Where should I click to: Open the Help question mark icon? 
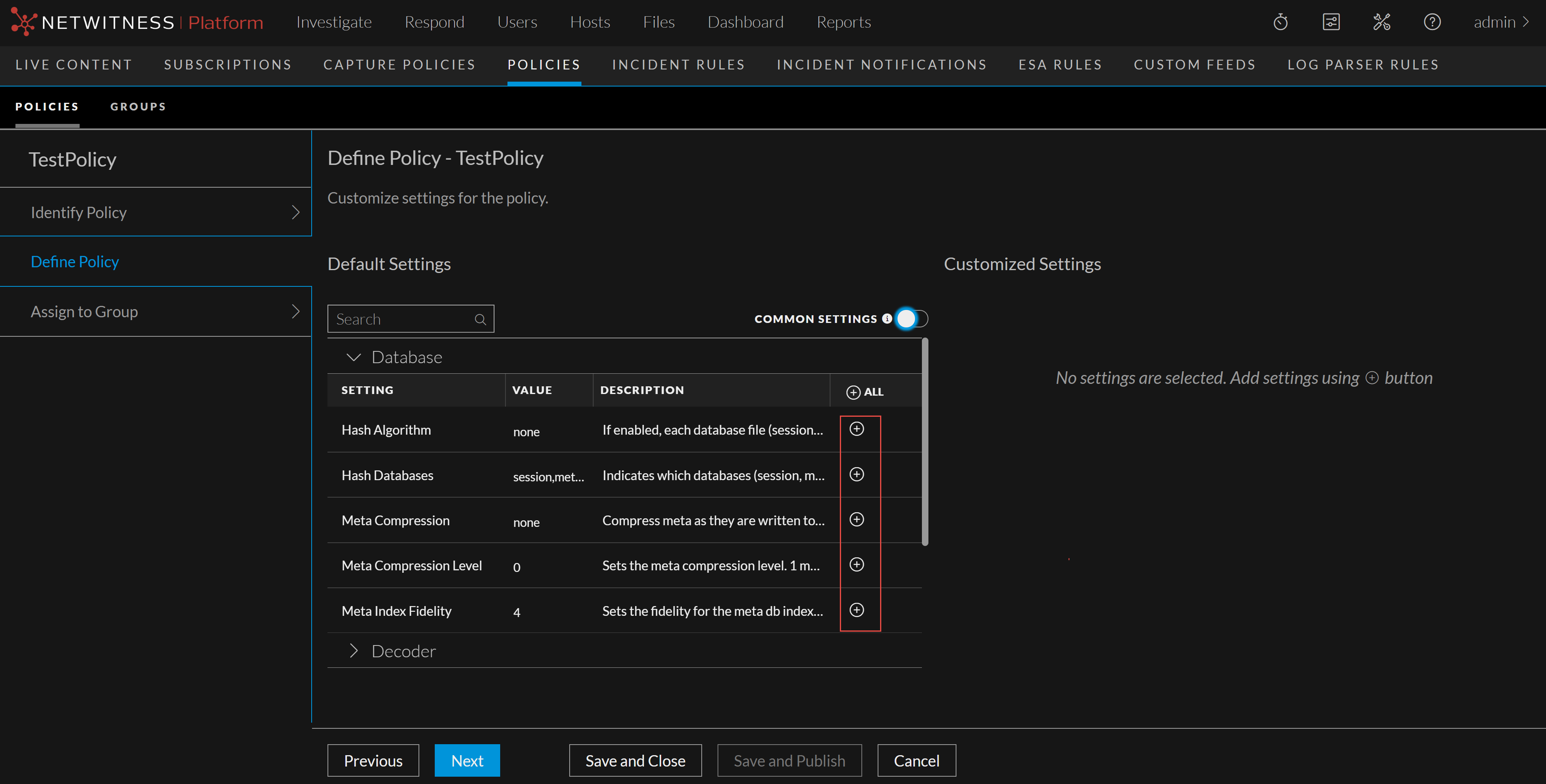(x=1432, y=22)
